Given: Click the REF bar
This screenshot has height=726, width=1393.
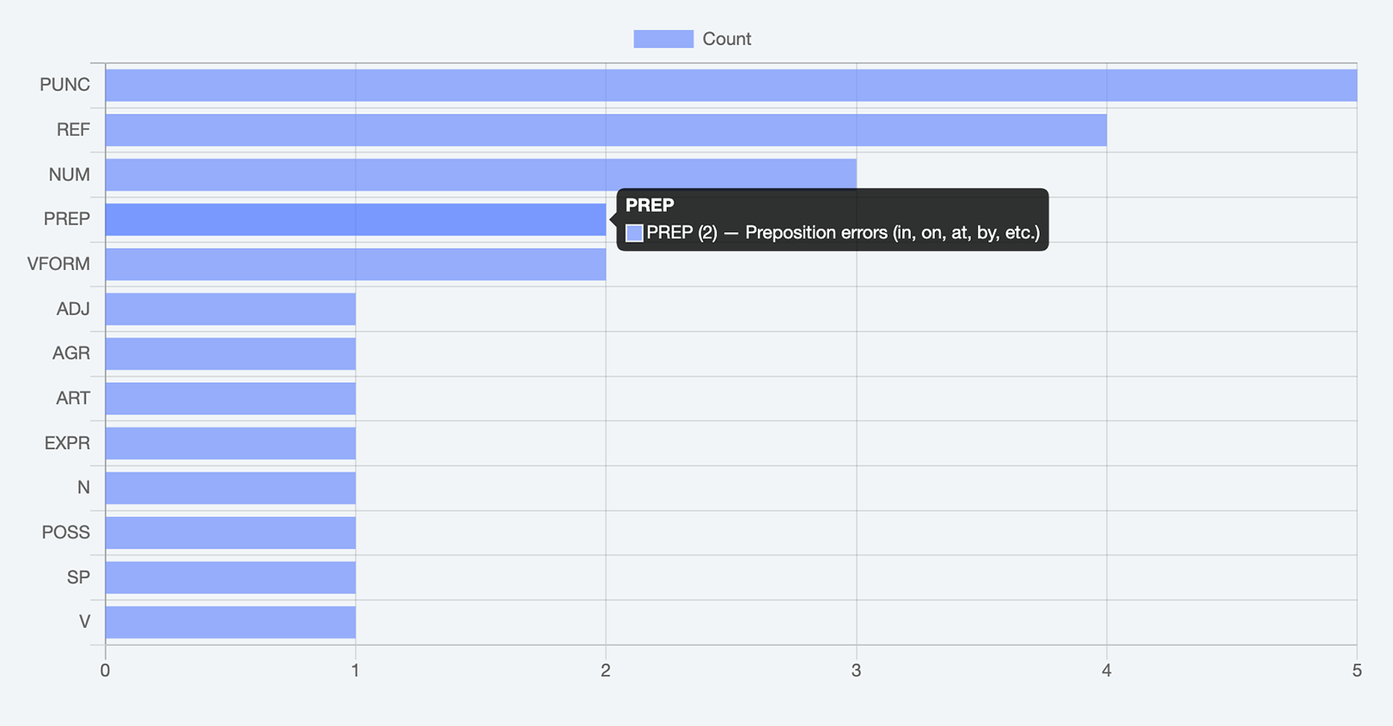Looking at the screenshot, I should click(x=605, y=130).
